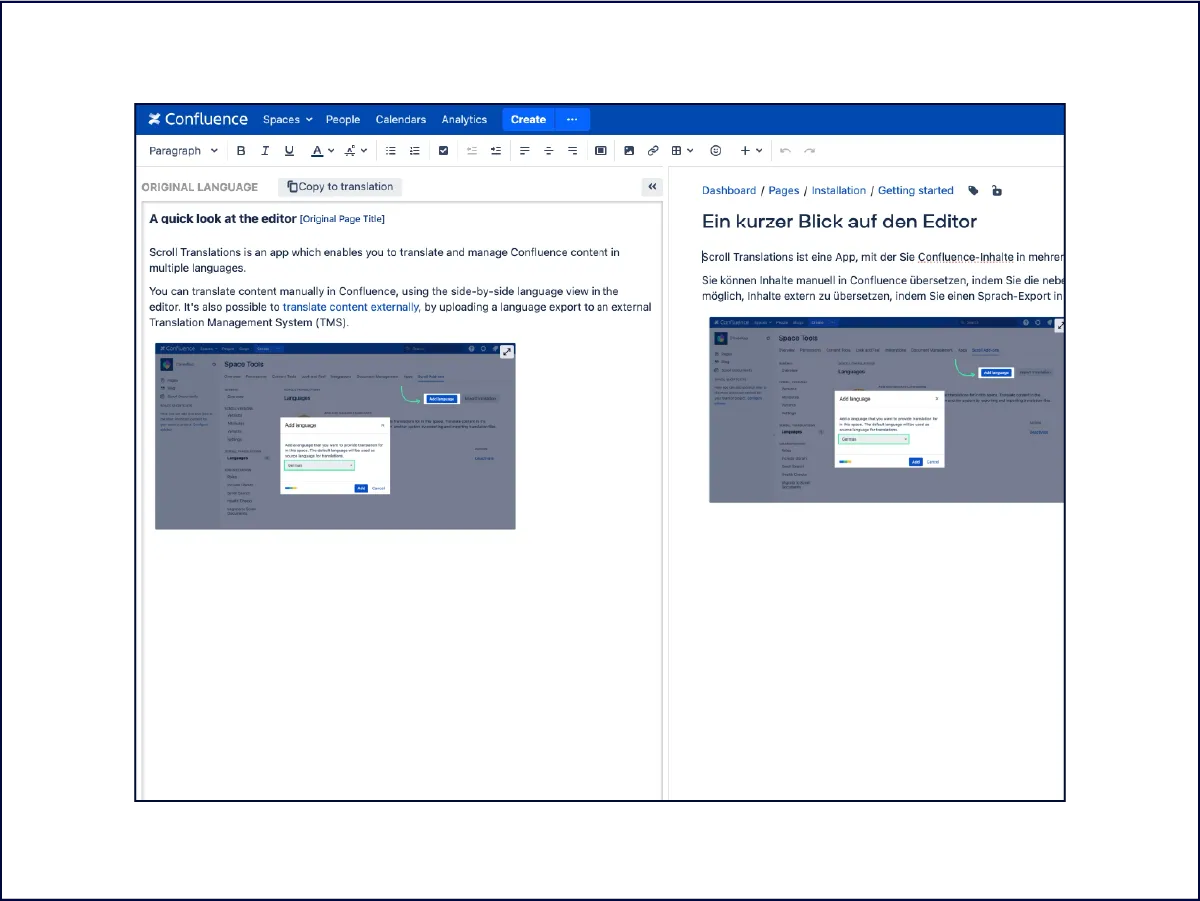Collapse the original language panel
This screenshot has width=1200, height=901.
click(x=652, y=187)
